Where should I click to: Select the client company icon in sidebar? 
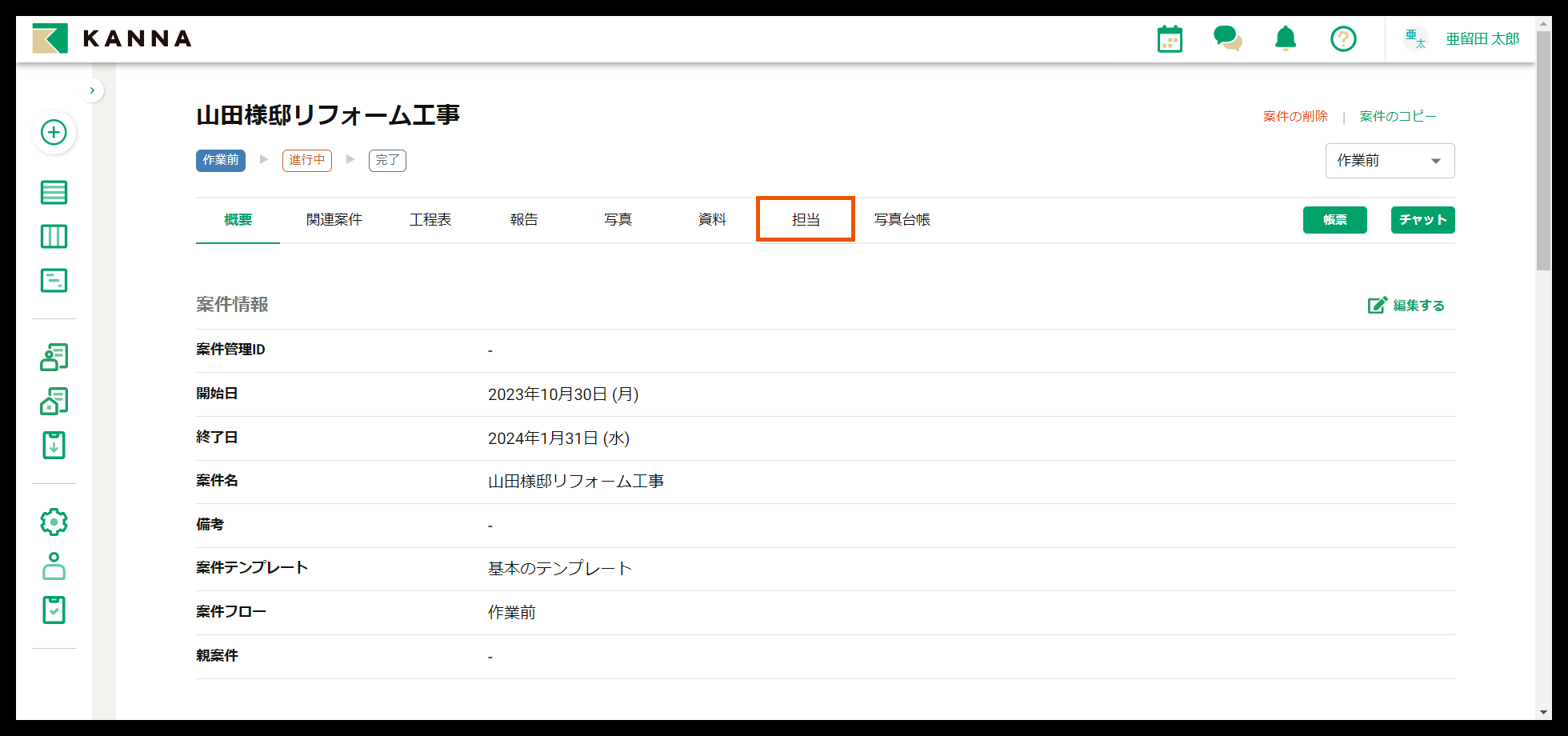point(54,401)
